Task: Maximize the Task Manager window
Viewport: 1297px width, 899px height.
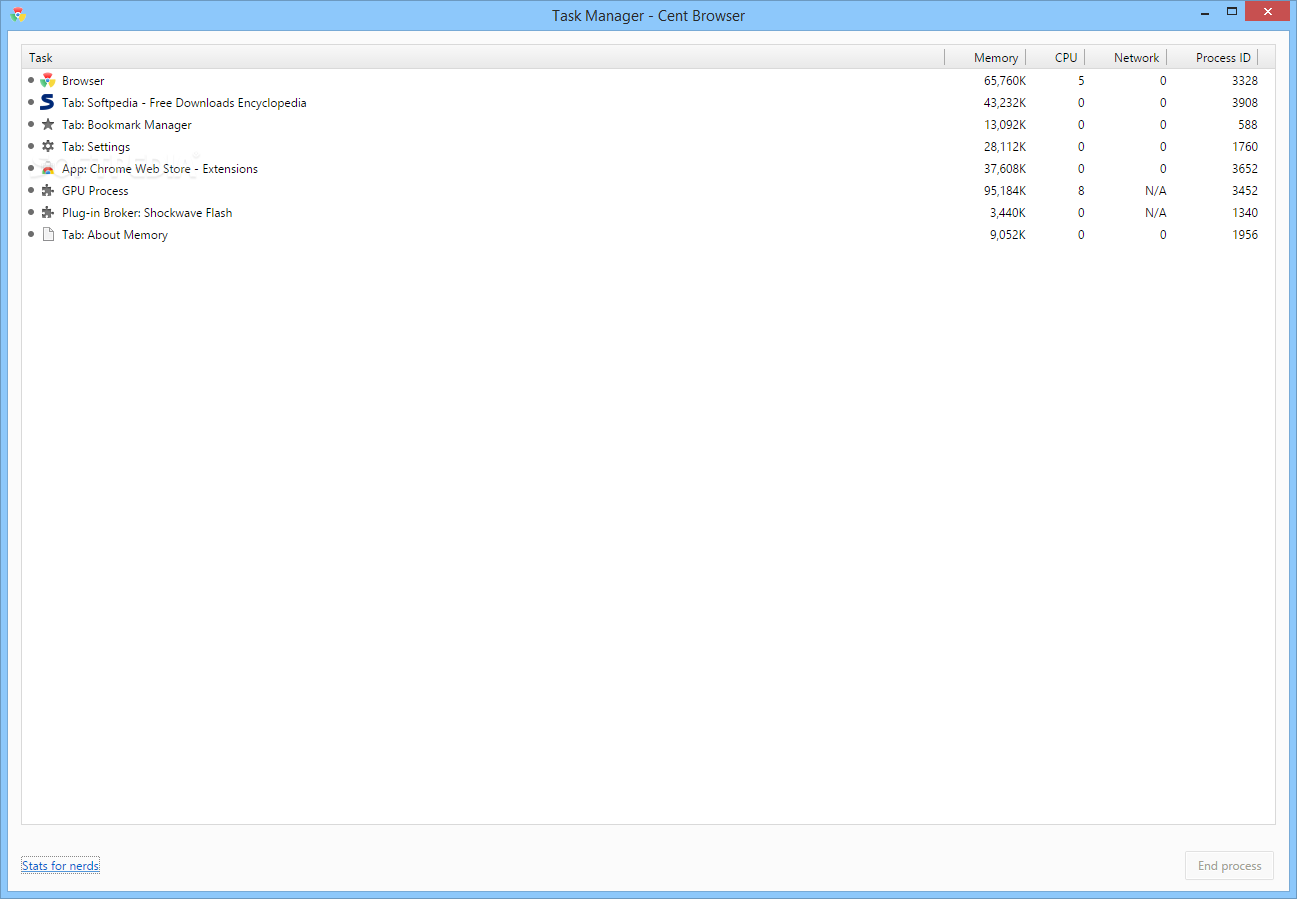Action: pos(1232,11)
